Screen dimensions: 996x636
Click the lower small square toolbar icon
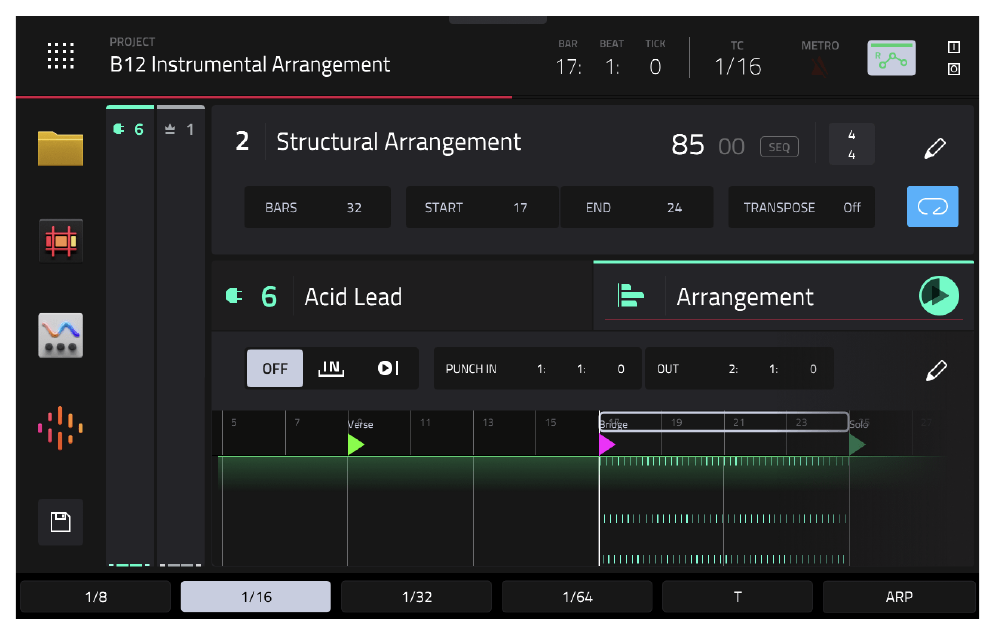point(953,69)
